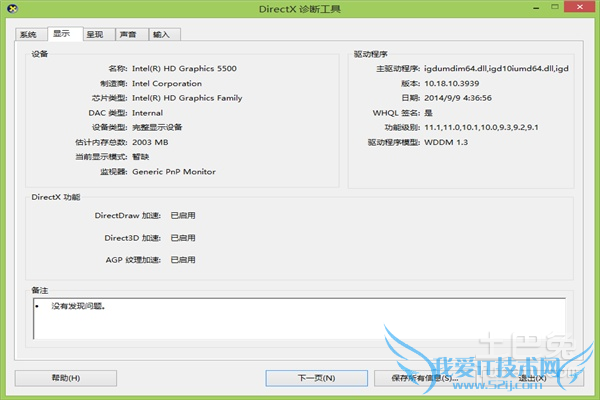The image size is (600, 400).
Task: Select device name Intel(R) HD Graphics 5500
Action: click(x=184, y=69)
